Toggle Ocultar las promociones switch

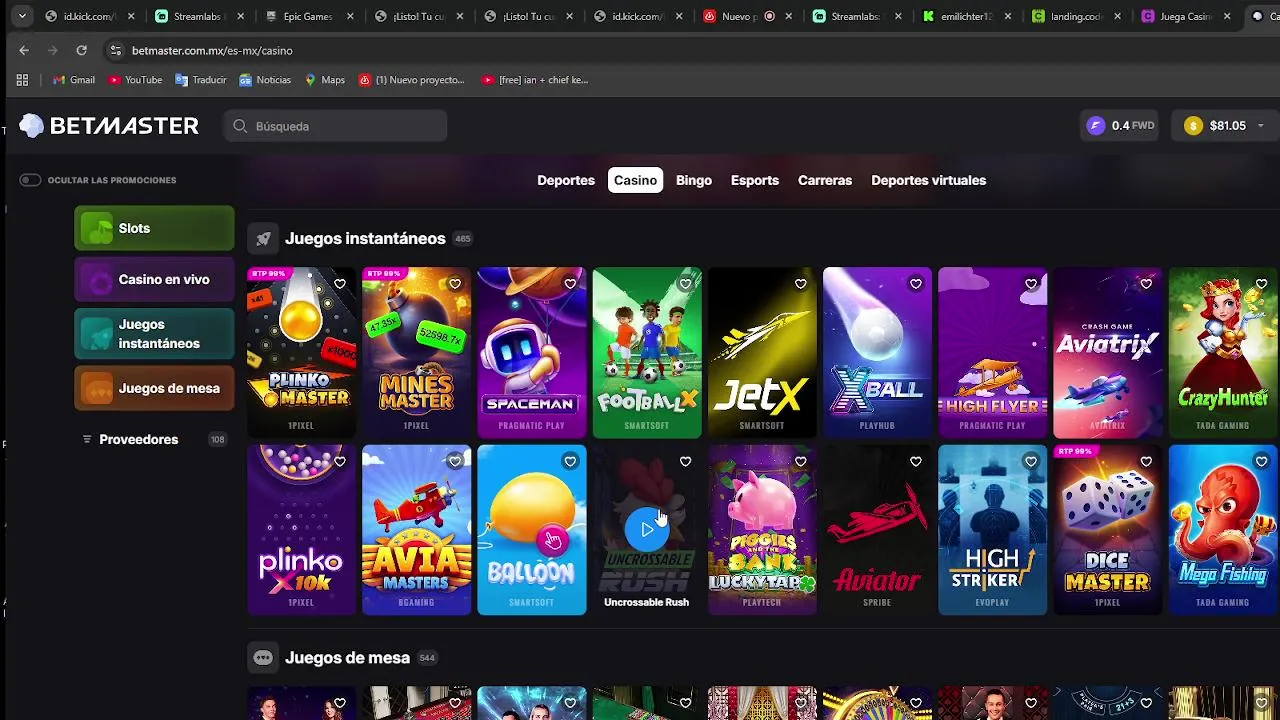pos(30,180)
